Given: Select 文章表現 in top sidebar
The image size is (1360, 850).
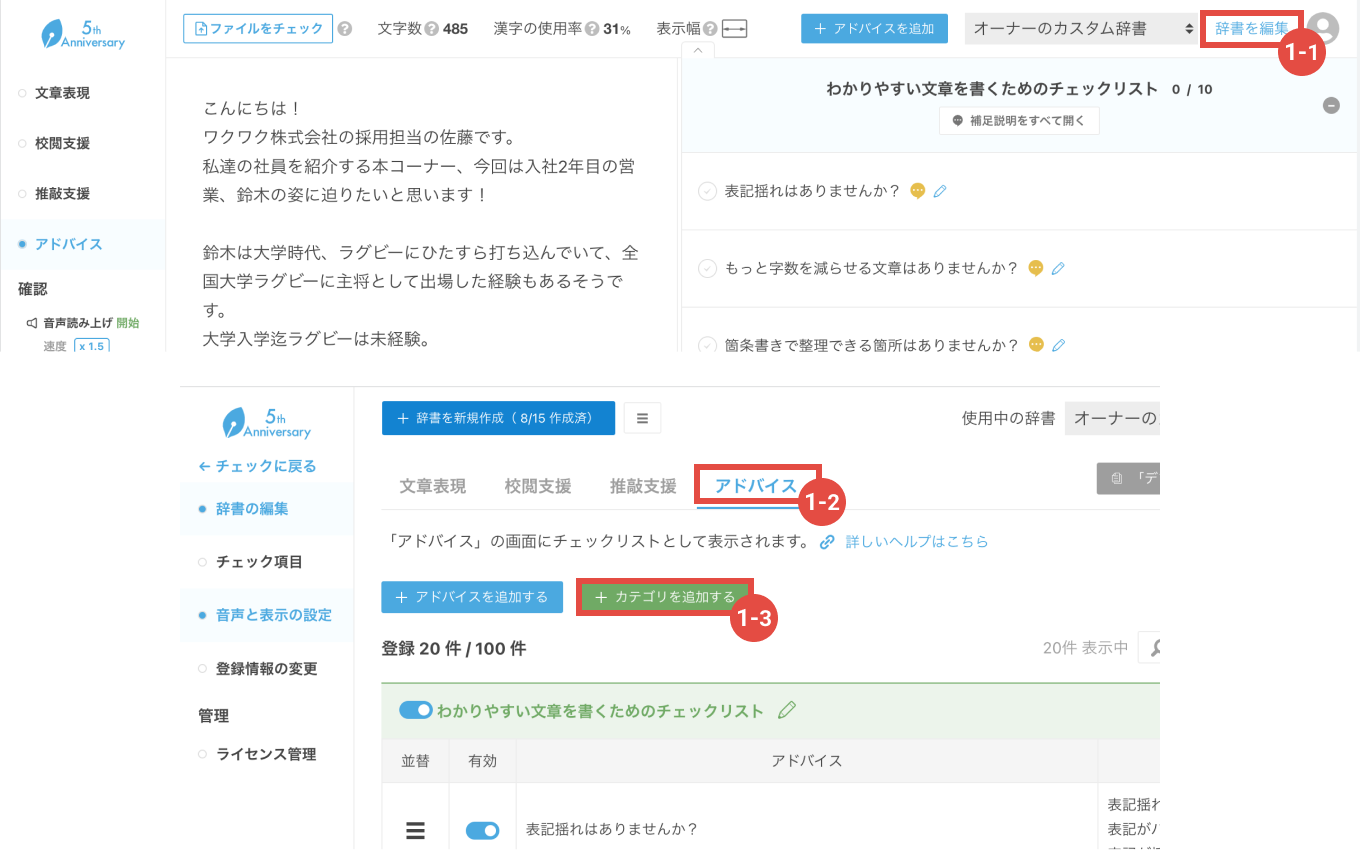Looking at the screenshot, I should 62,93.
